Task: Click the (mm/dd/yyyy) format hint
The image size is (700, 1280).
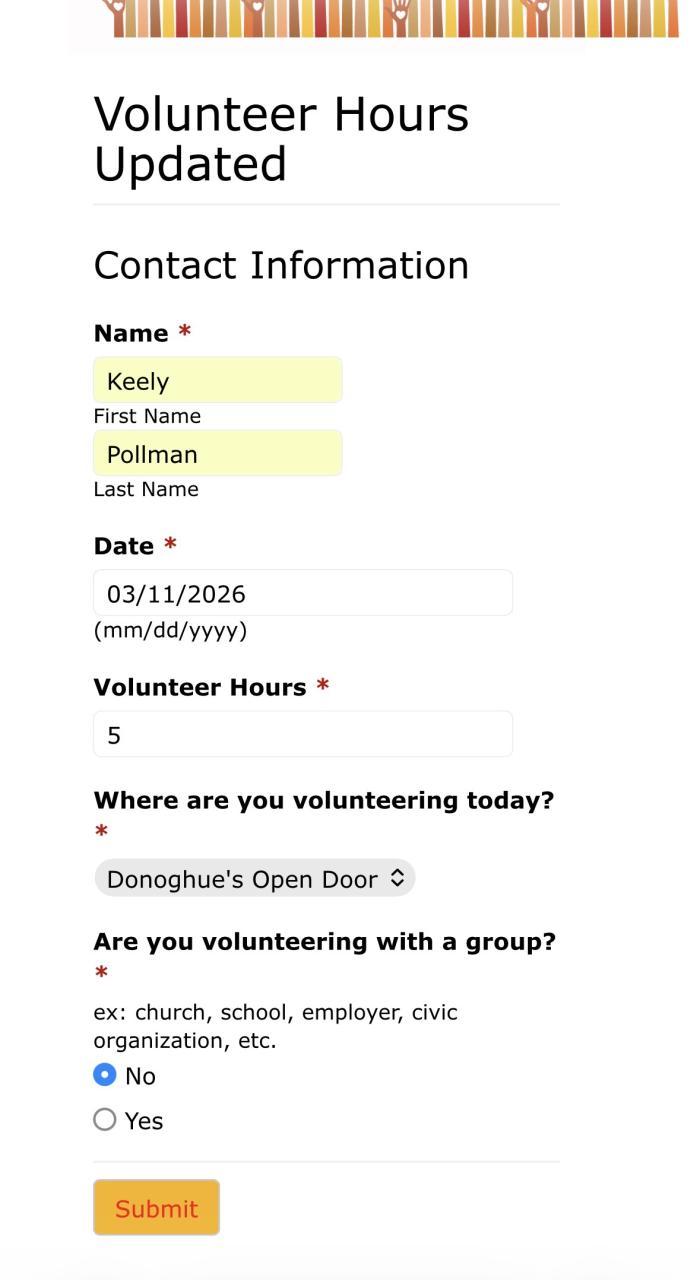Action: tap(170, 631)
